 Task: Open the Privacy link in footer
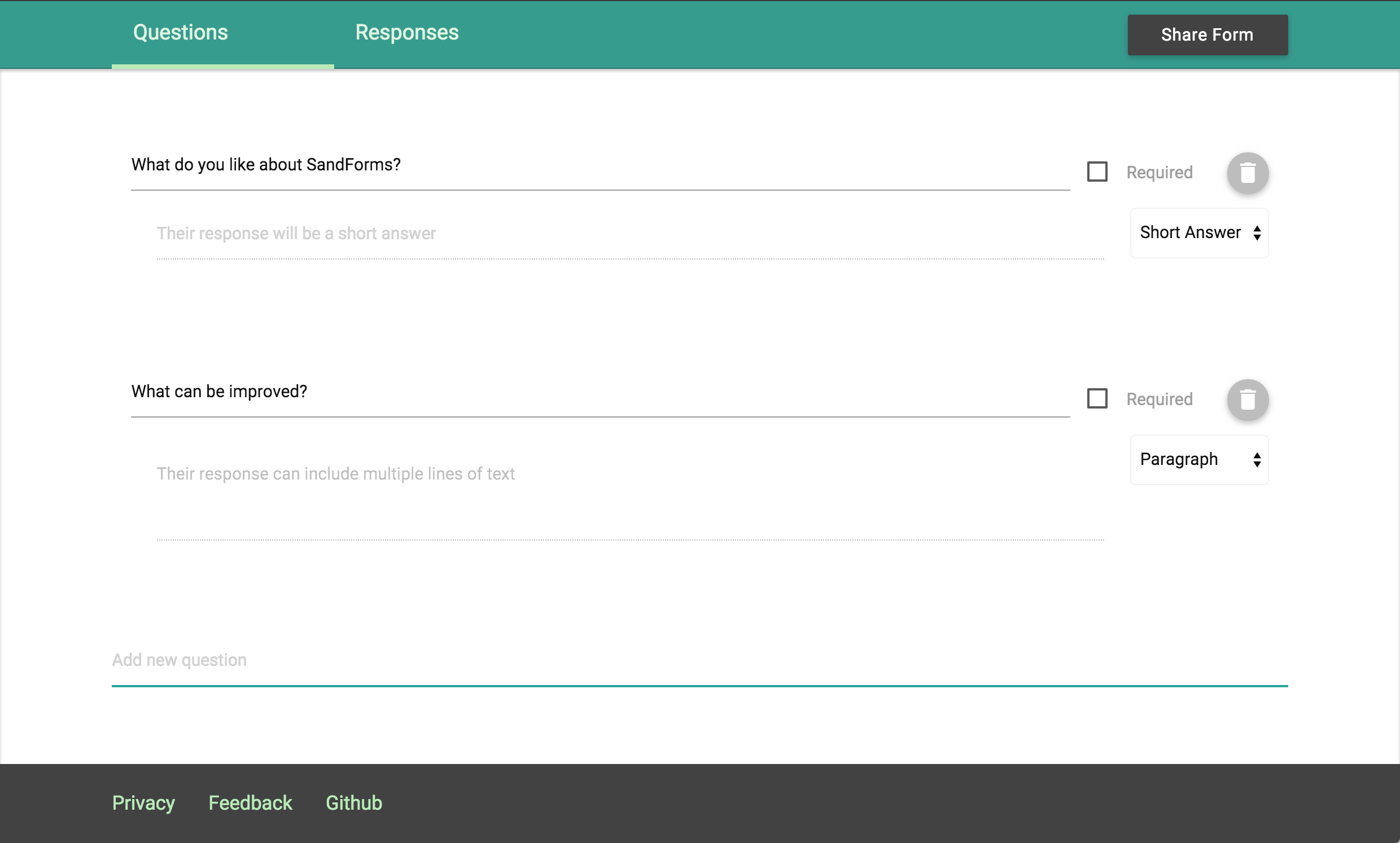(143, 803)
